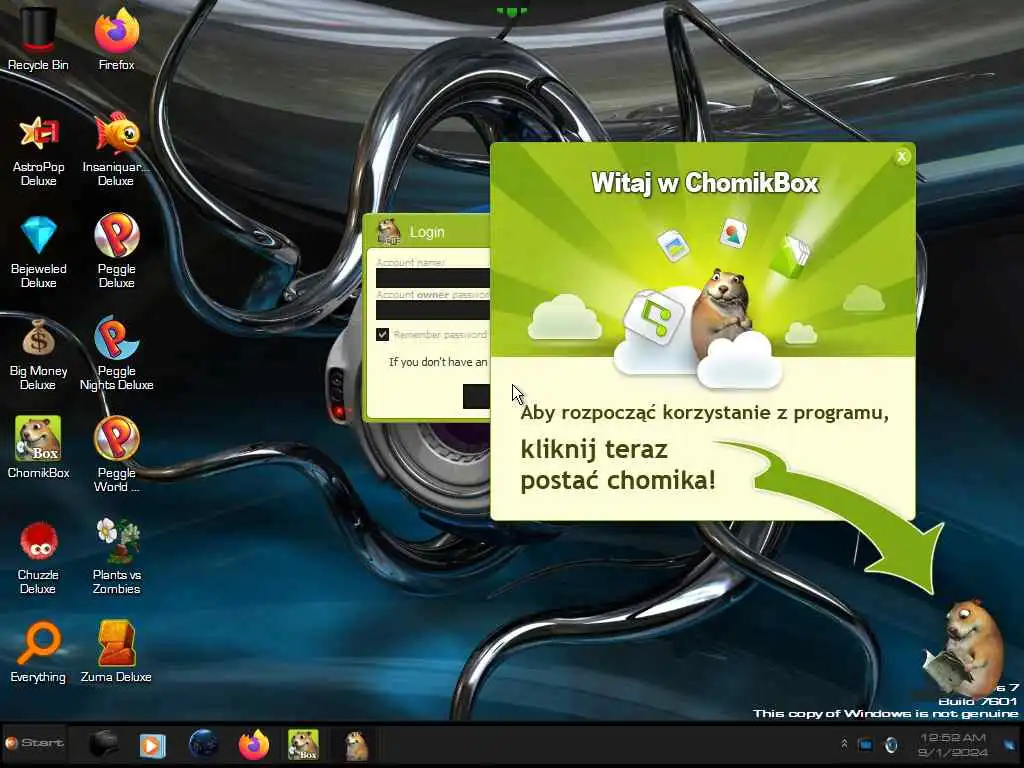Click the network tray icon
Screen dimensions: 1024x768
(x=865, y=744)
